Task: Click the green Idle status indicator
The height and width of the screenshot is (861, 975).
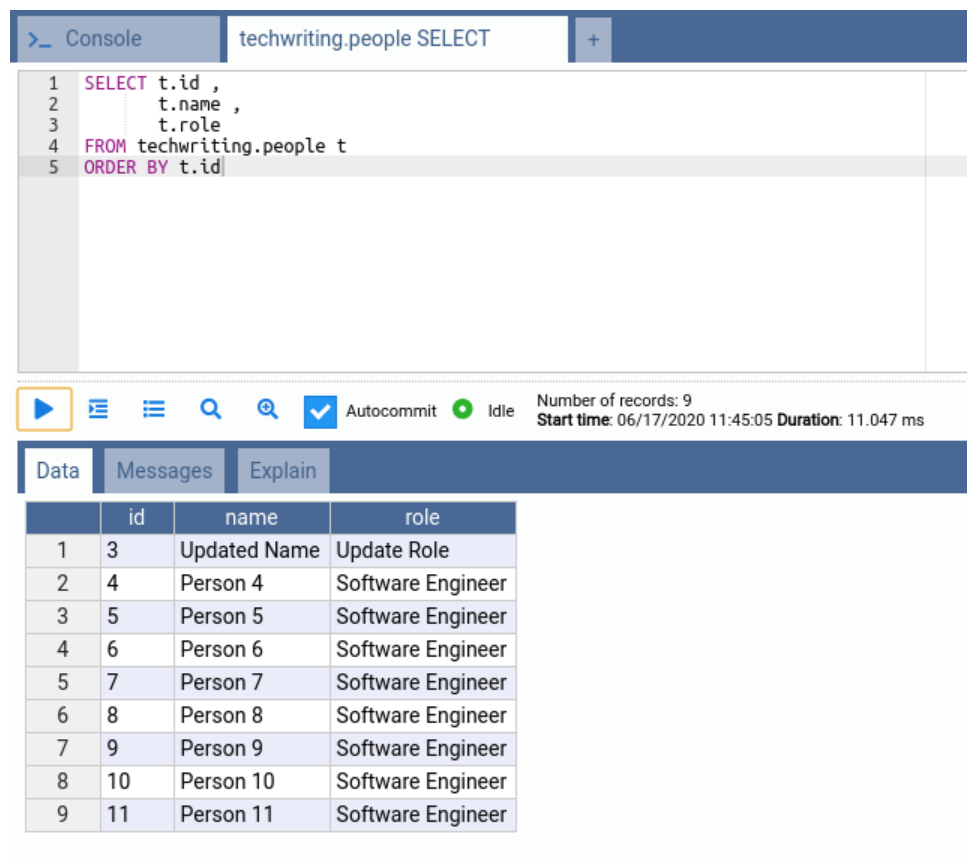Action: pyautogui.click(x=462, y=409)
